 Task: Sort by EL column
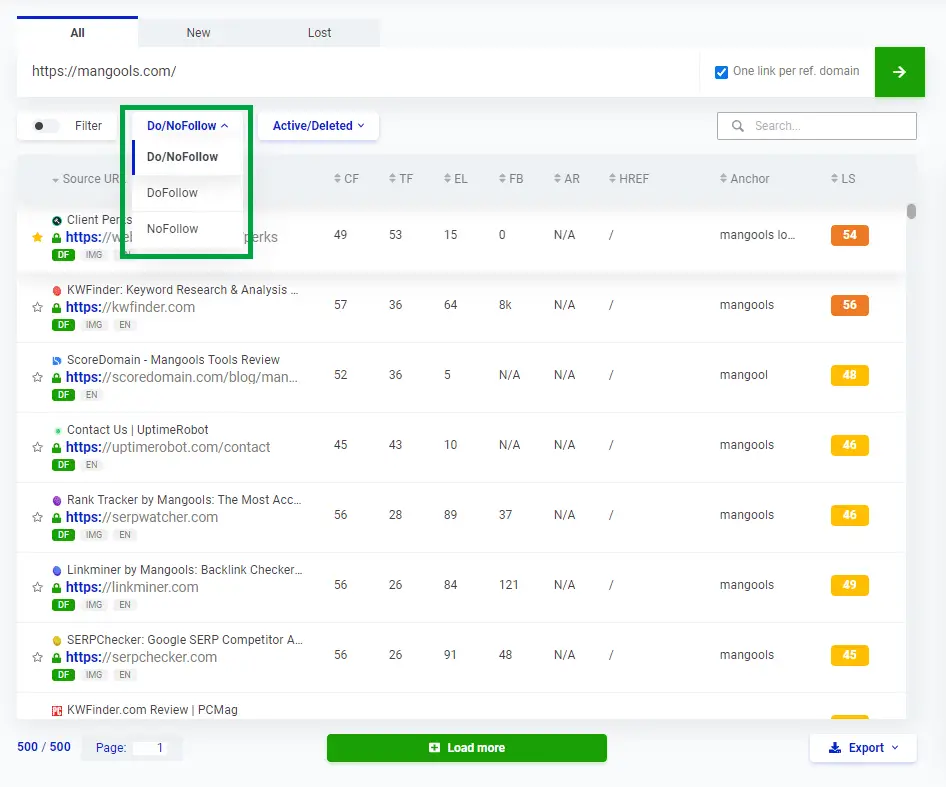(x=456, y=179)
